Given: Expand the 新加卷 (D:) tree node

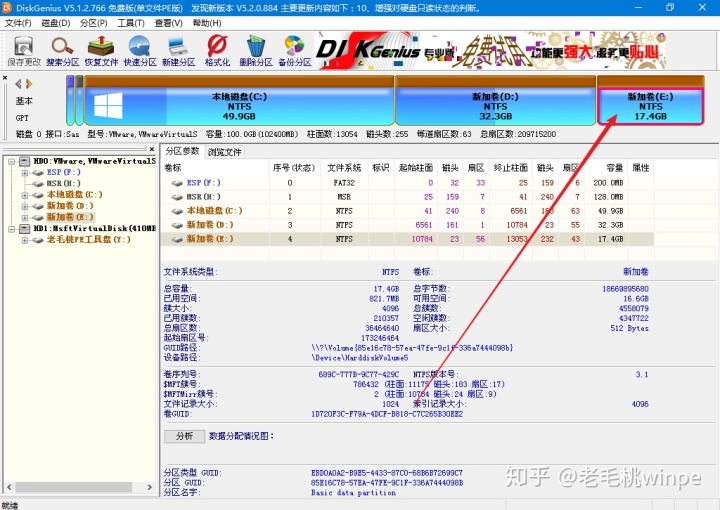Looking at the screenshot, I should [x=25, y=207].
